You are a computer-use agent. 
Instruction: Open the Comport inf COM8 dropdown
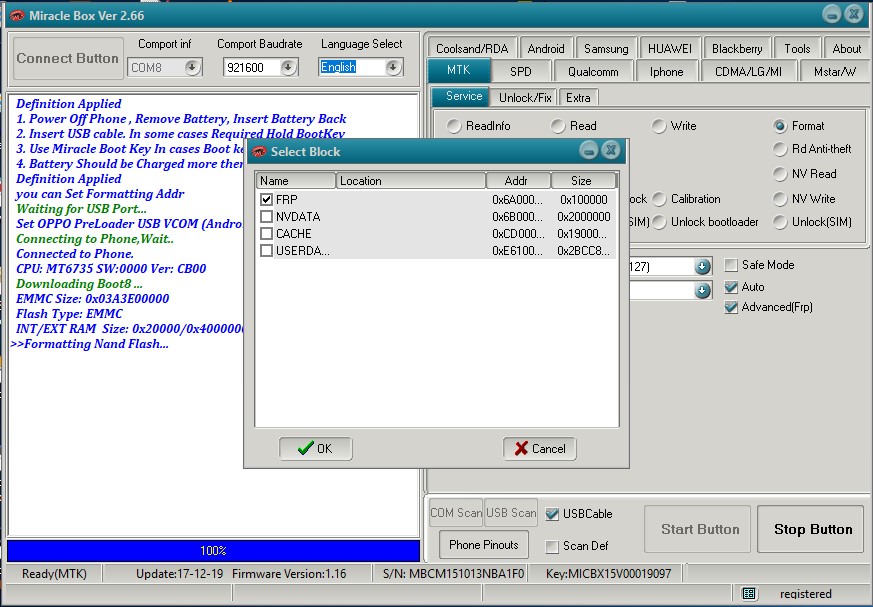coord(192,67)
